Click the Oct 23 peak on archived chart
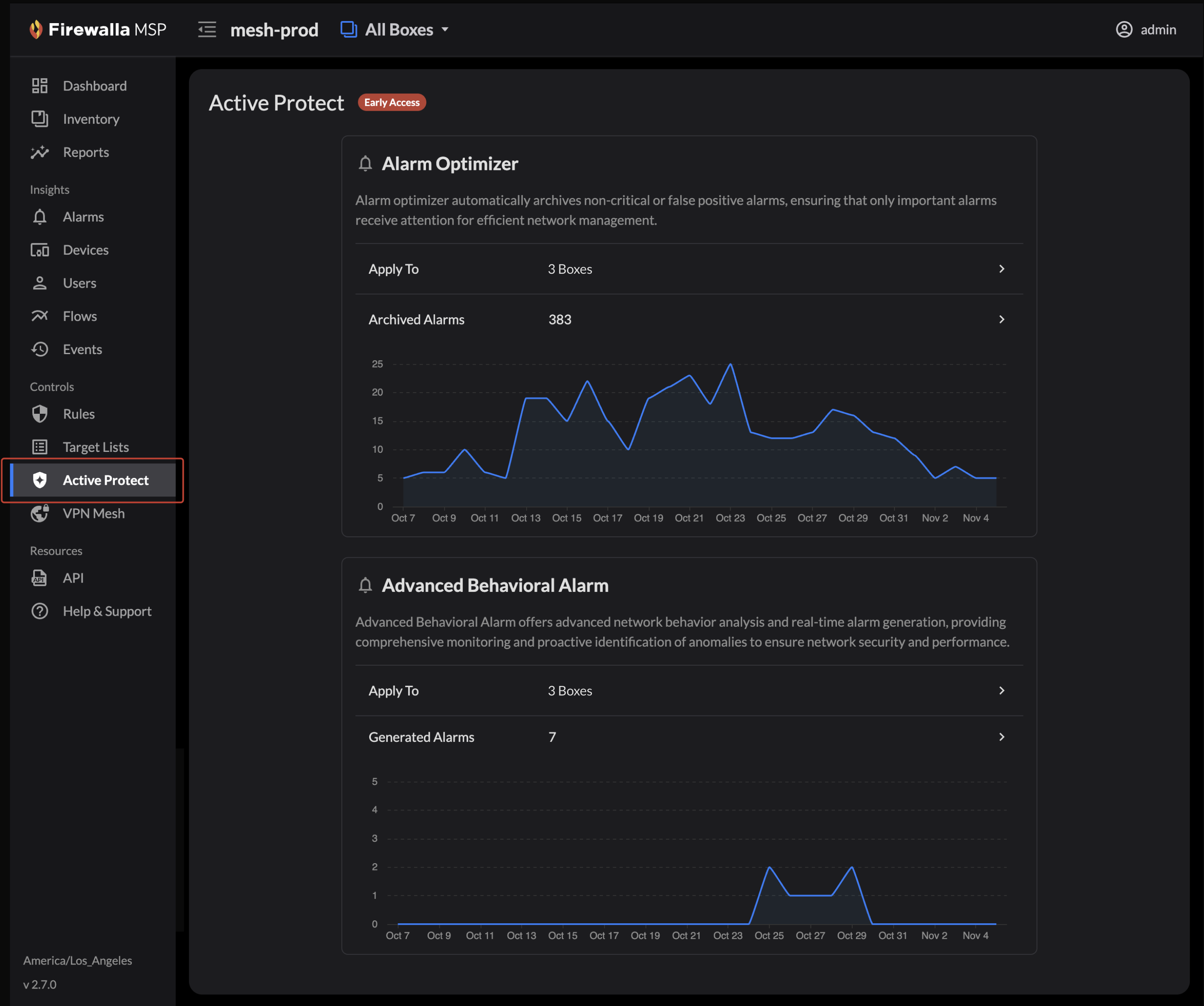This screenshot has width=1204, height=1006. pos(730,365)
